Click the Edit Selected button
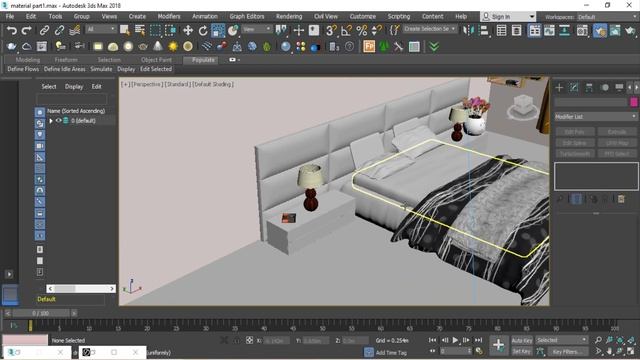 [156, 69]
